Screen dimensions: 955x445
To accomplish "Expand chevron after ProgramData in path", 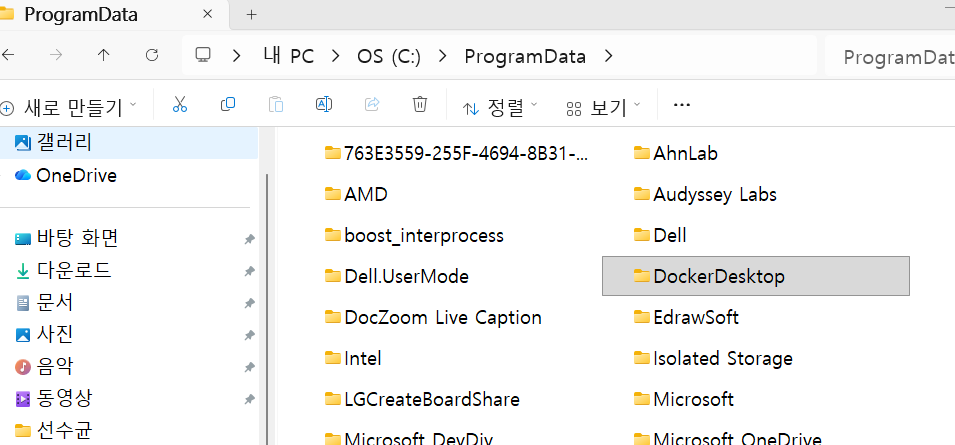I will (608, 56).
